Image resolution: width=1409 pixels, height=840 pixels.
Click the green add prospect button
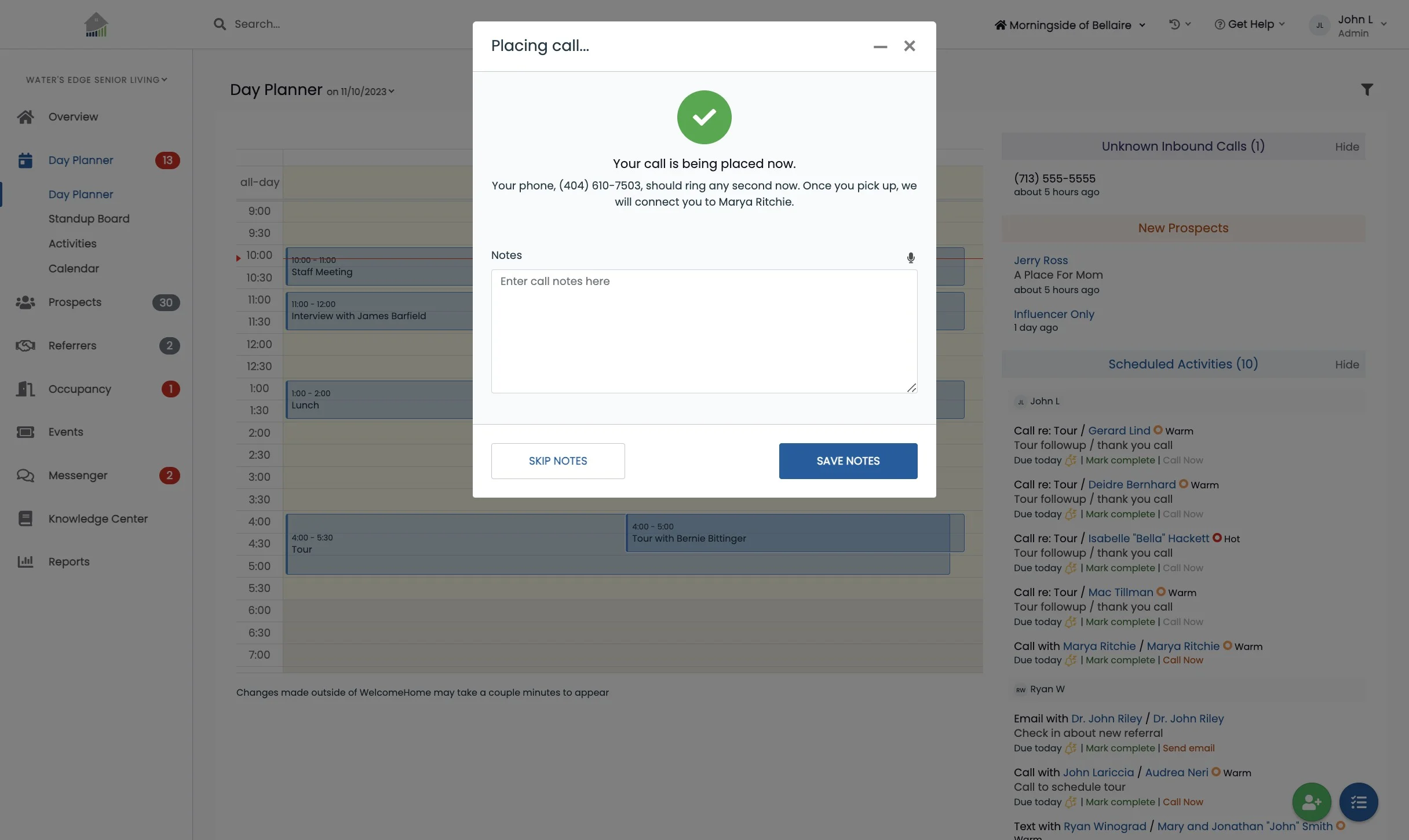[x=1311, y=802]
